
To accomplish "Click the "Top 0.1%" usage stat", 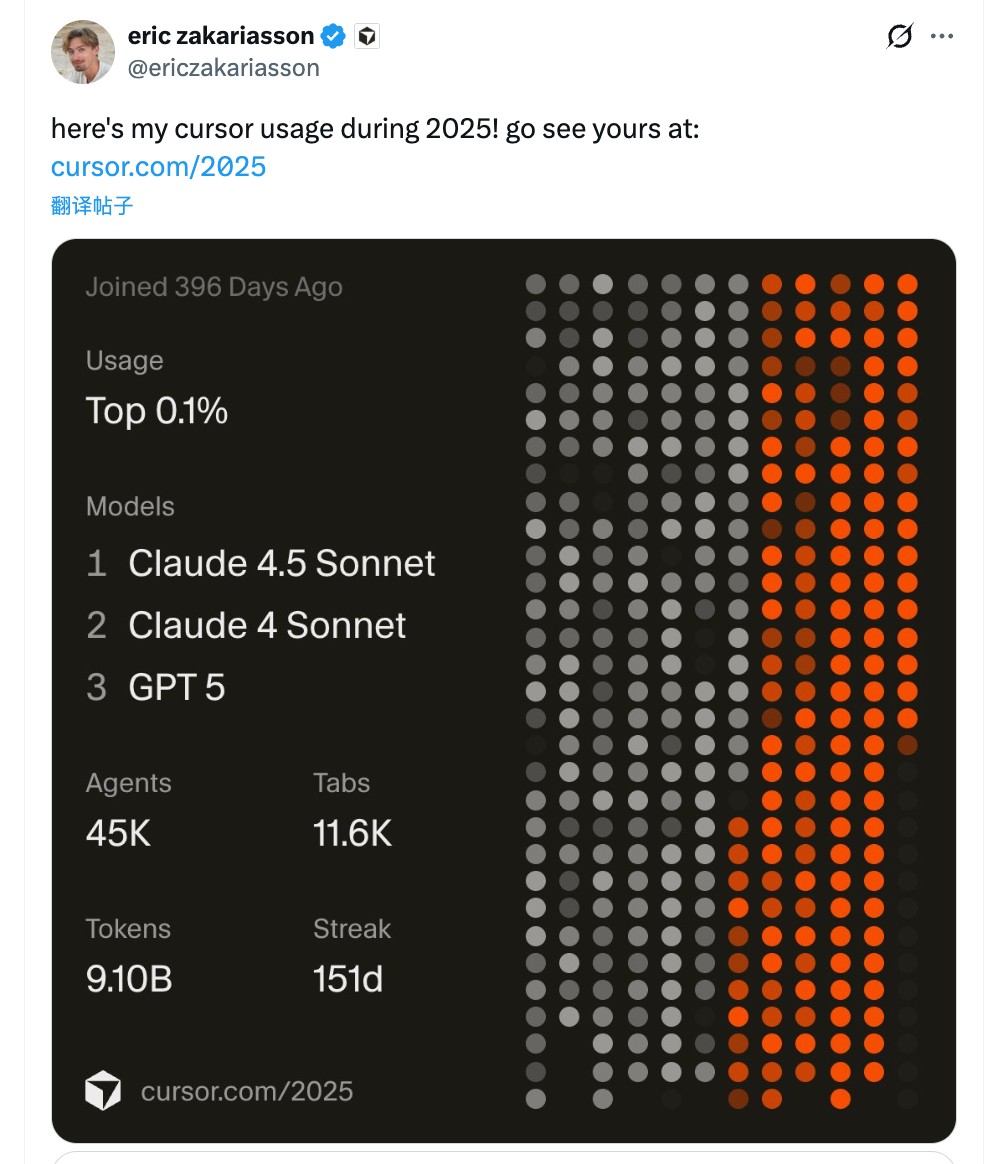I will click(x=157, y=411).
